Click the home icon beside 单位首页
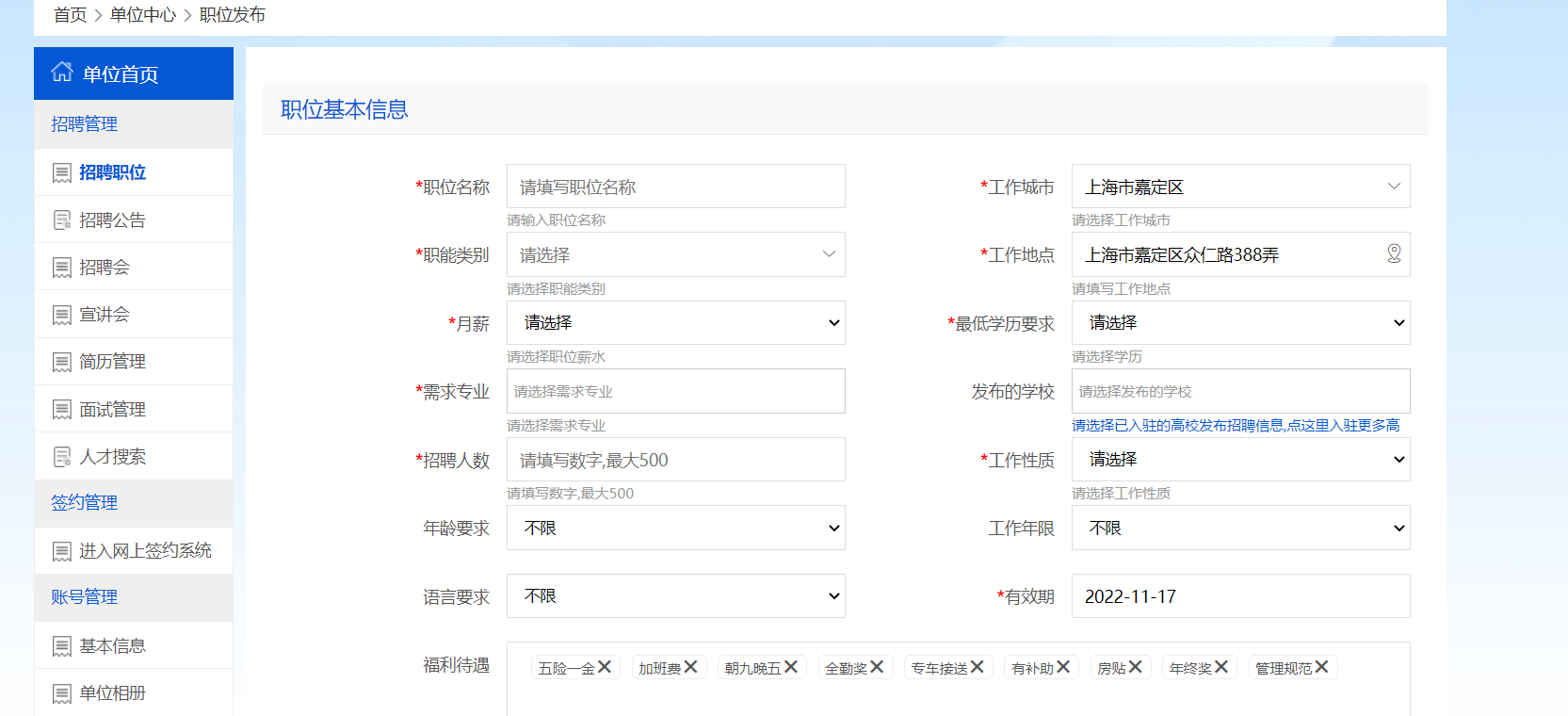This screenshot has width=1568, height=716. pos(62,73)
